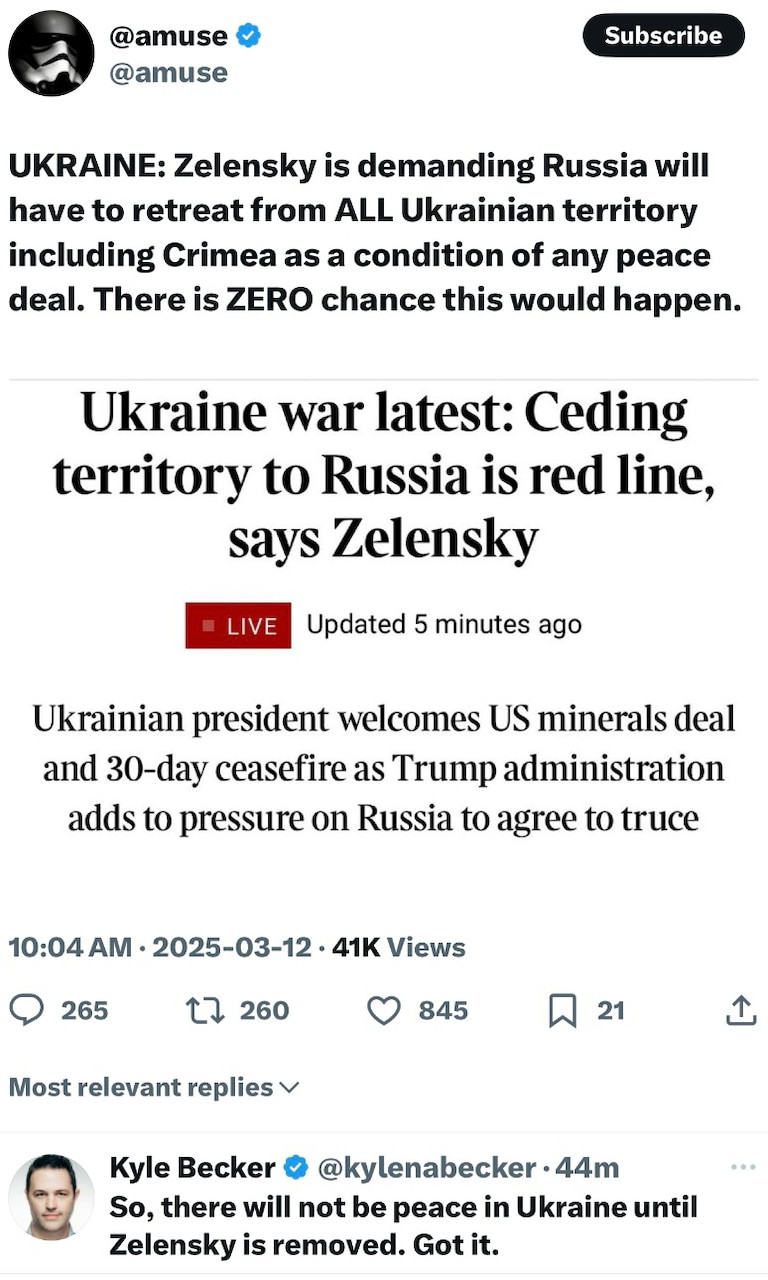Click the @amuse handle below the name

click(167, 73)
